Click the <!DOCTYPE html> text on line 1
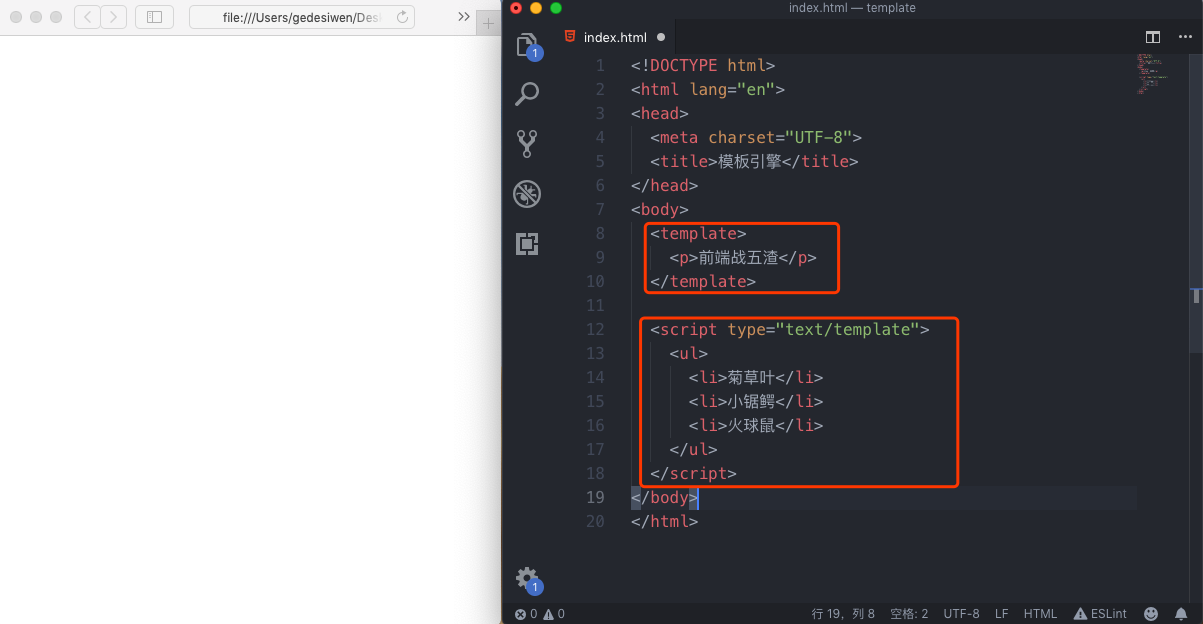This screenshot has height=624, width=1203. point(703,65)
